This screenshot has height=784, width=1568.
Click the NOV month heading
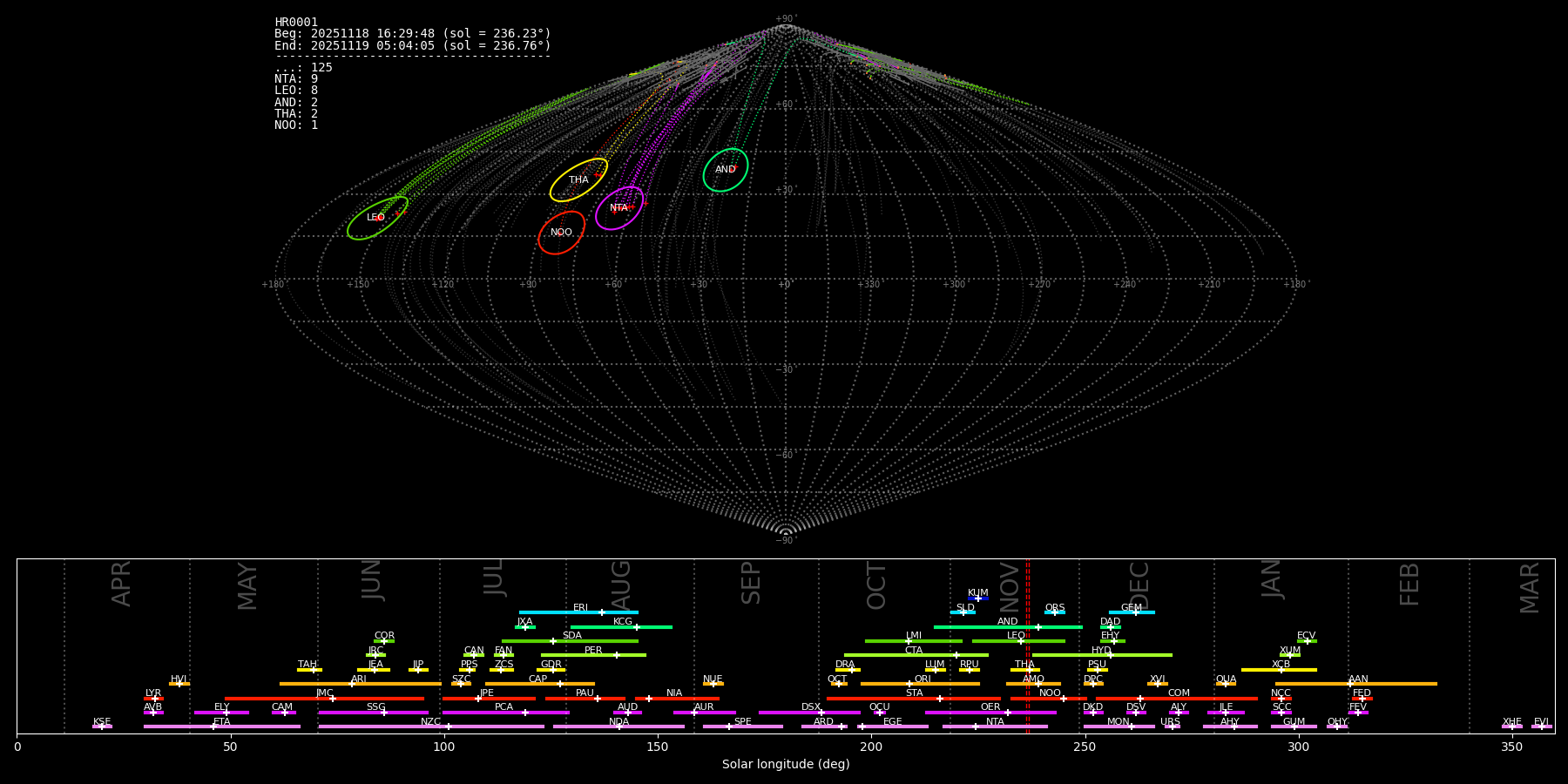pos(1009,587)
